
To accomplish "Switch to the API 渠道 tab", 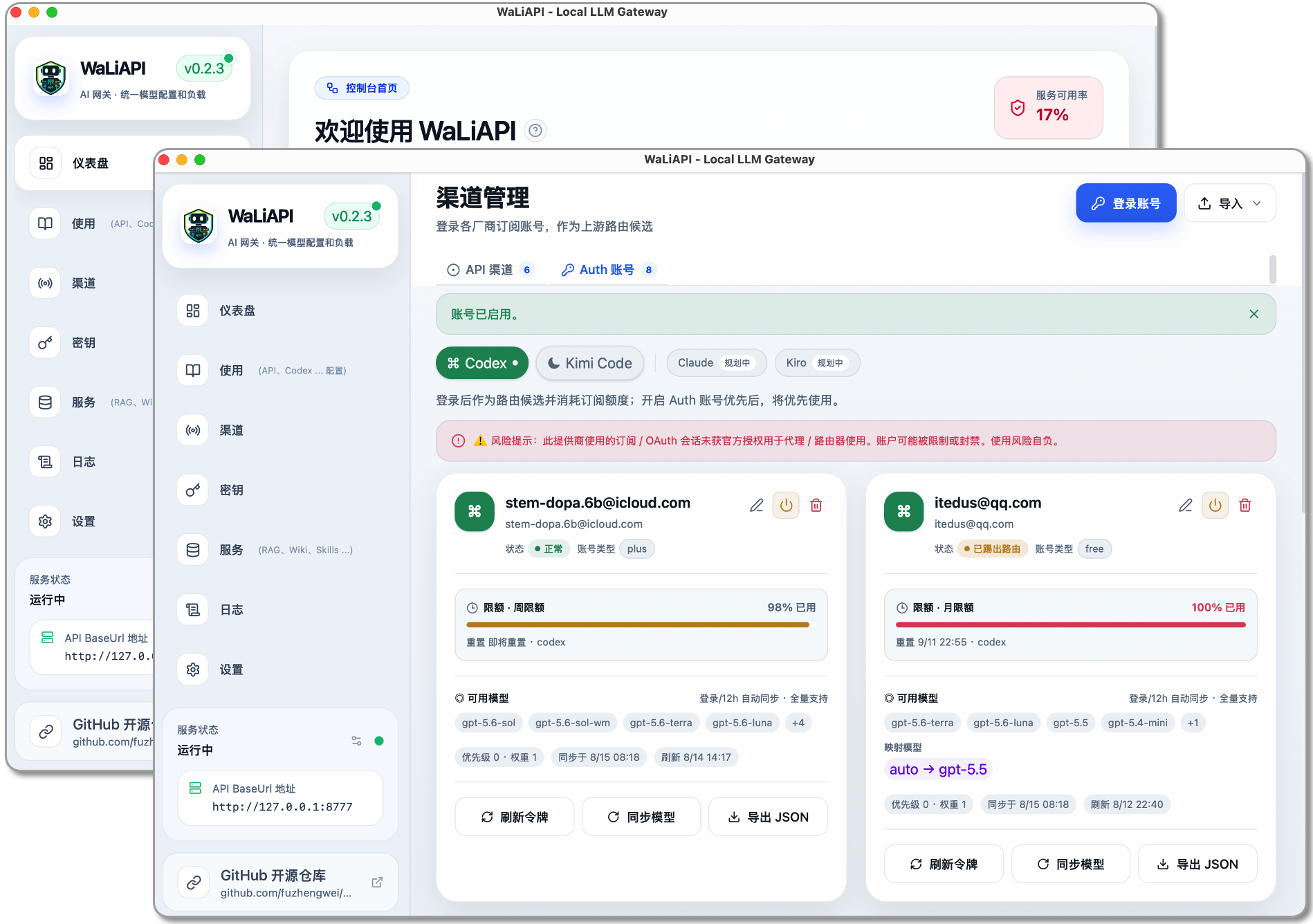I will (490, 270).
